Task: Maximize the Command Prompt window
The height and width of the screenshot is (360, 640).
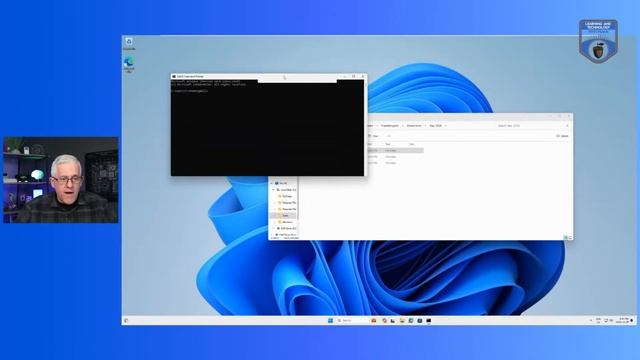Action: pos(353,76)
